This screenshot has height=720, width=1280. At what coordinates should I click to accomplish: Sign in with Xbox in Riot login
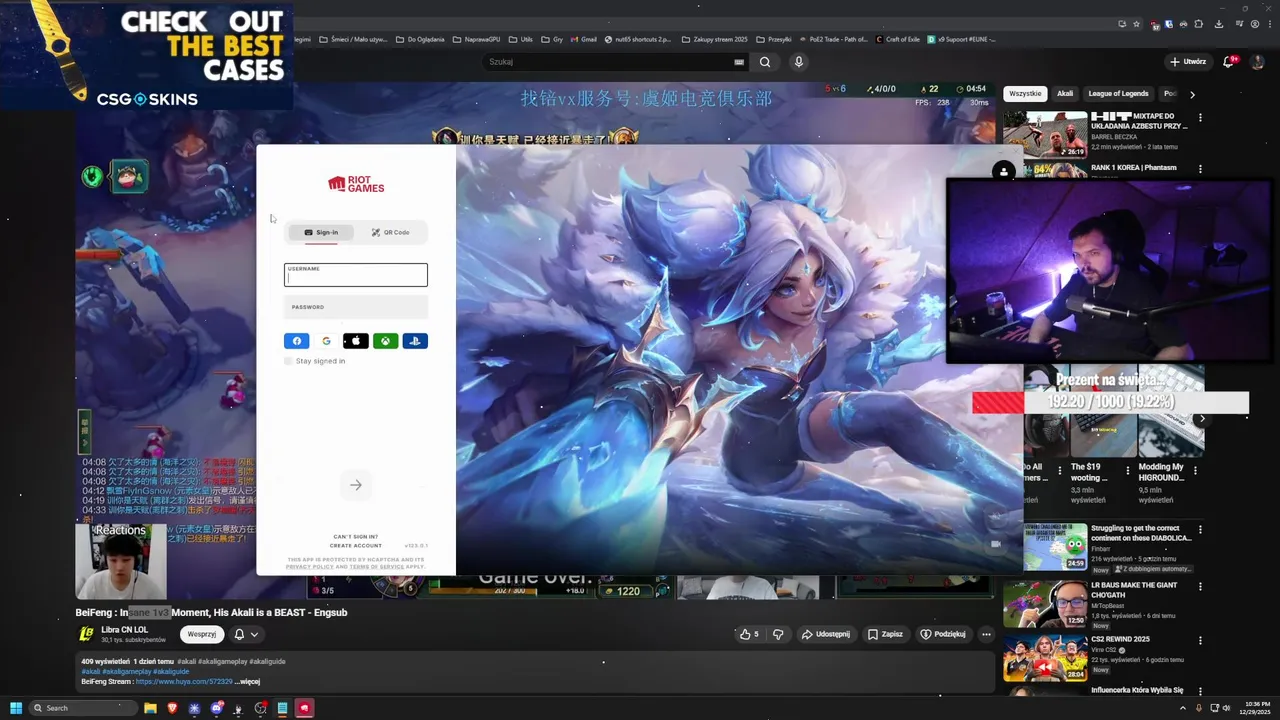coord(385,341)
